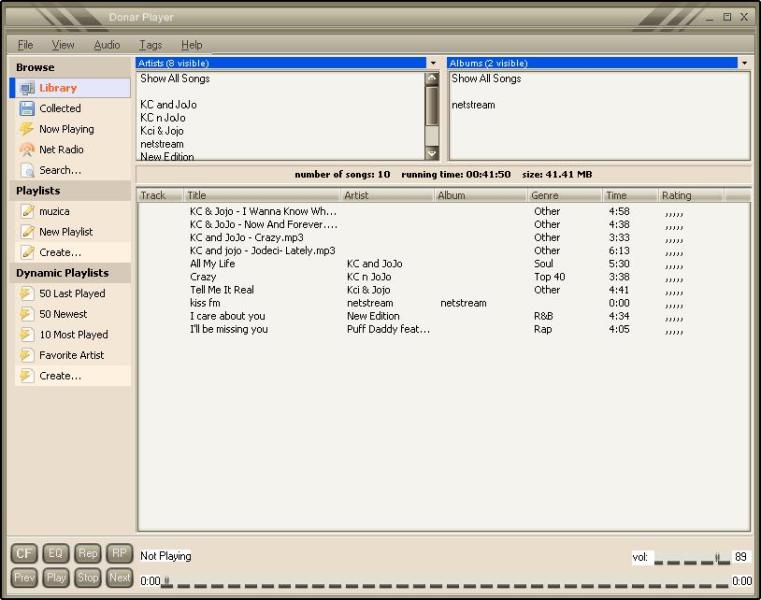Open the 50 Last Played playlist

71,294
